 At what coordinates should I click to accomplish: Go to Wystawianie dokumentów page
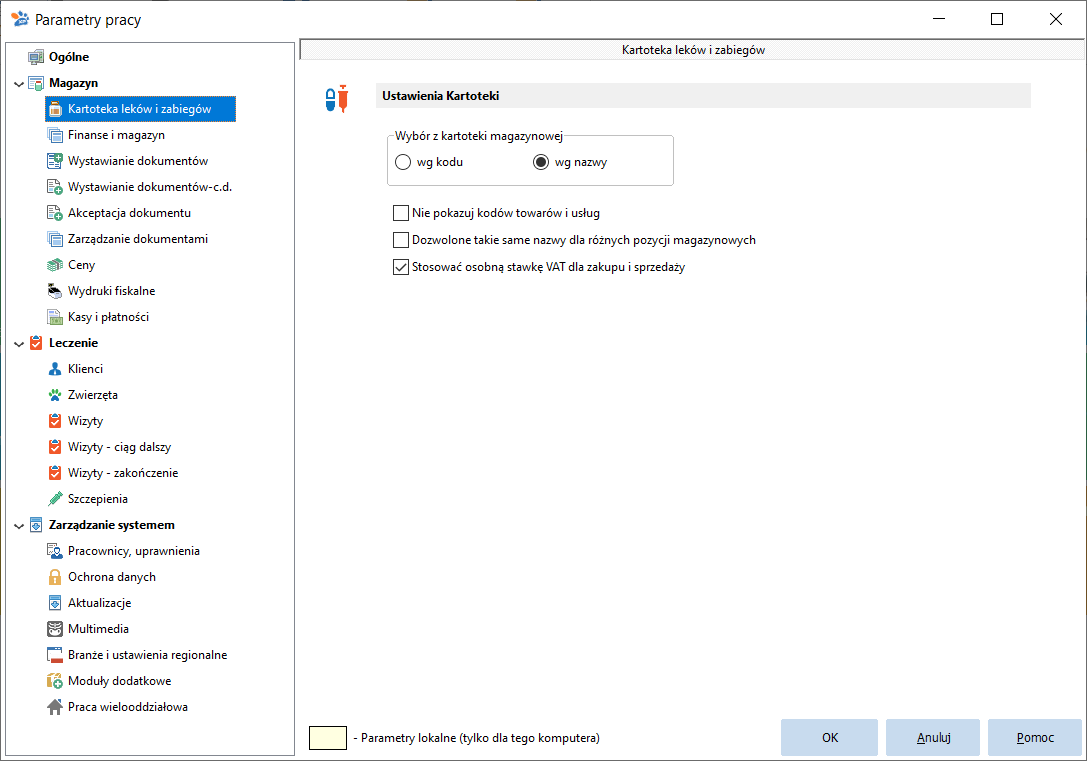138,161
